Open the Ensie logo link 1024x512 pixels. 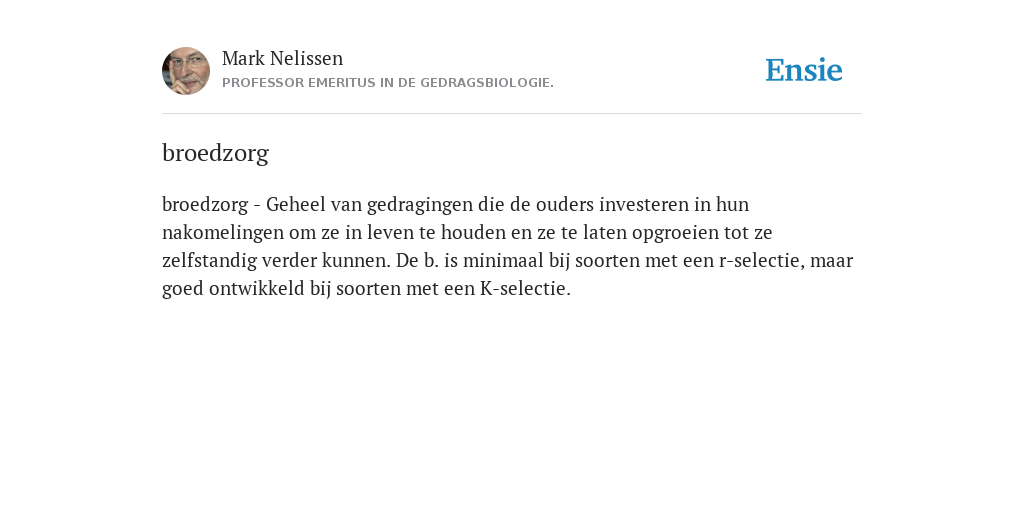click(x=804, y=70)
